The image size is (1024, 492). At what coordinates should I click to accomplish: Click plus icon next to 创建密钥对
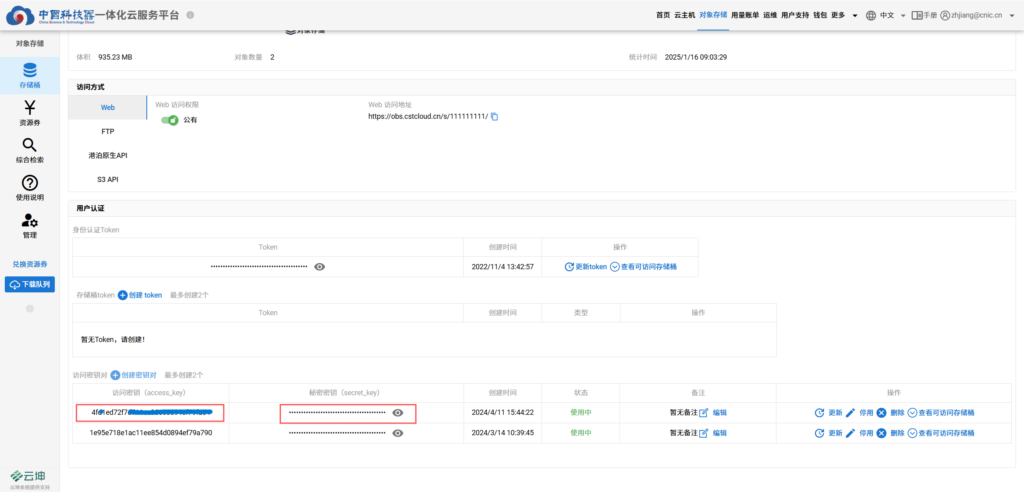click(x=115, y=374)
